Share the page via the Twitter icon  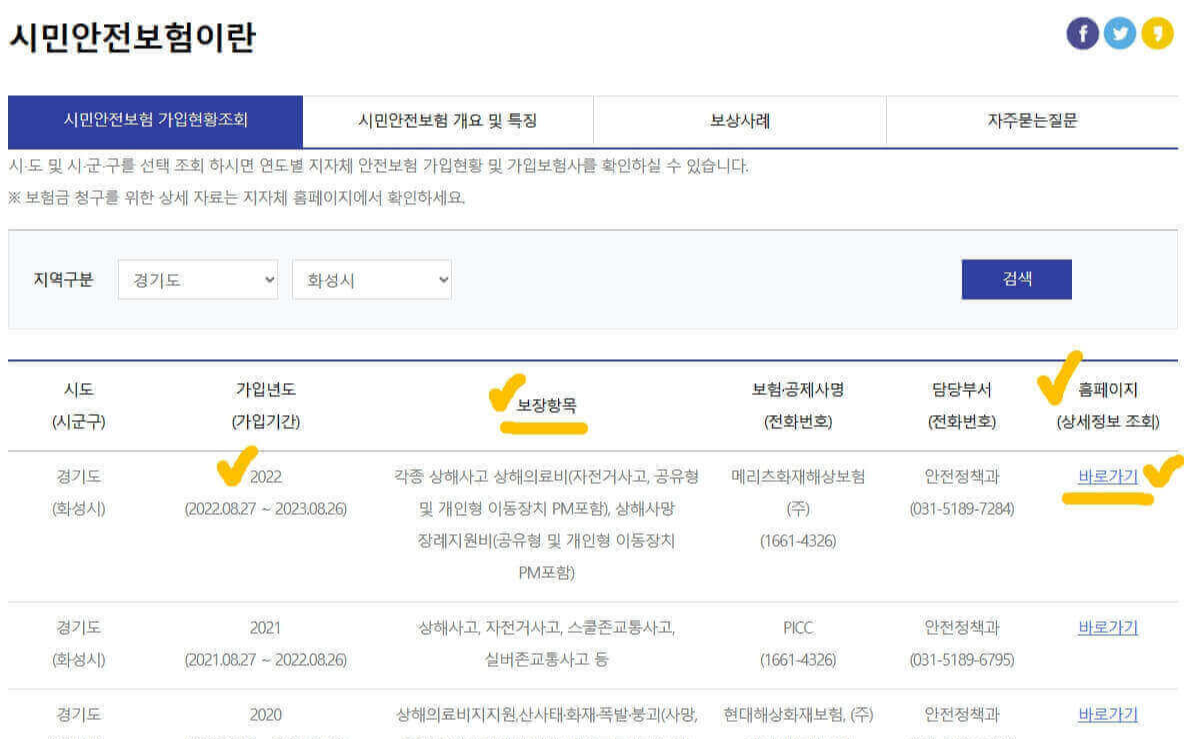[1119, 31]
